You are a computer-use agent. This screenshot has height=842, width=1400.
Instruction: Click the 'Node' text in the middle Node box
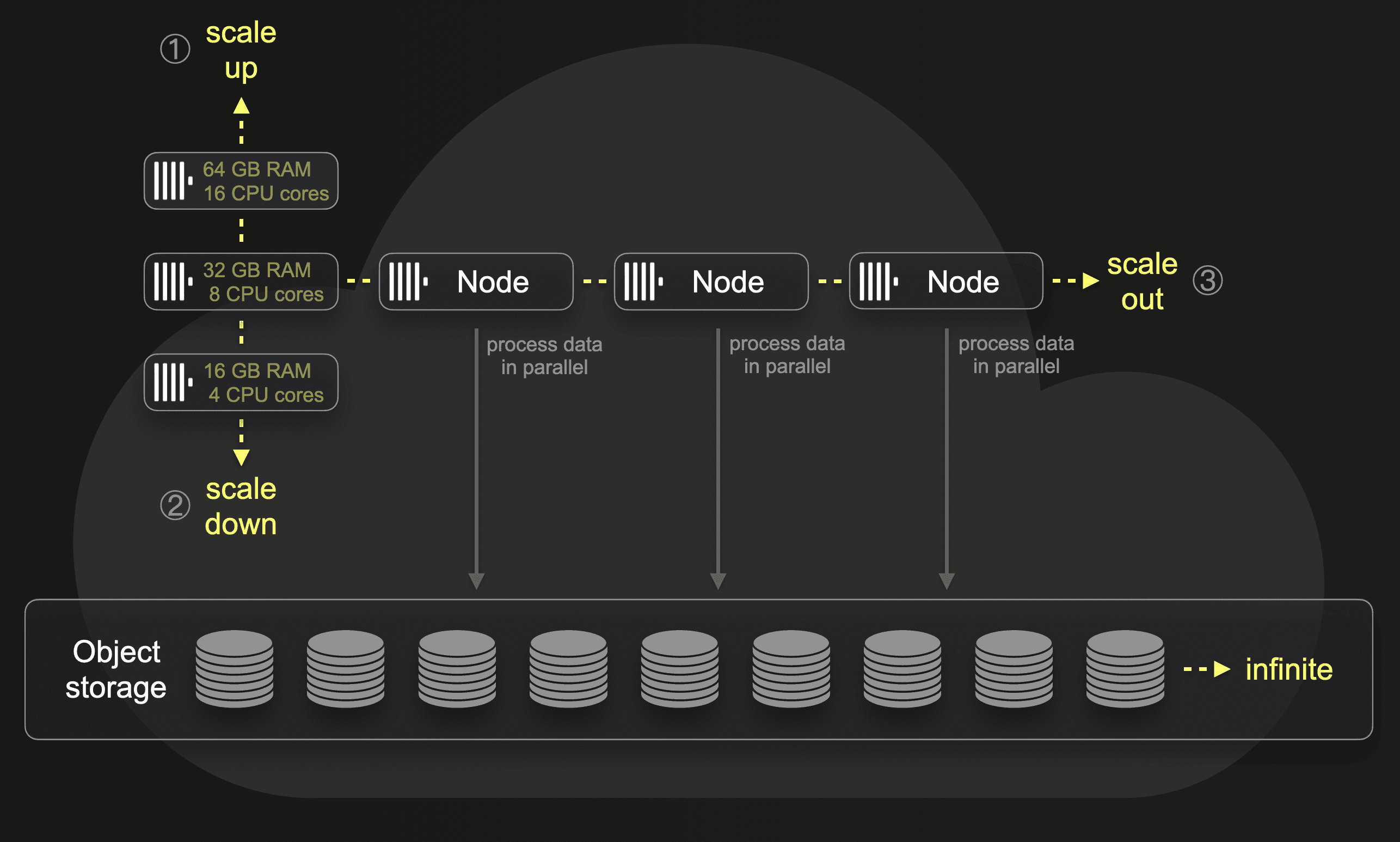tap(729, 282)
